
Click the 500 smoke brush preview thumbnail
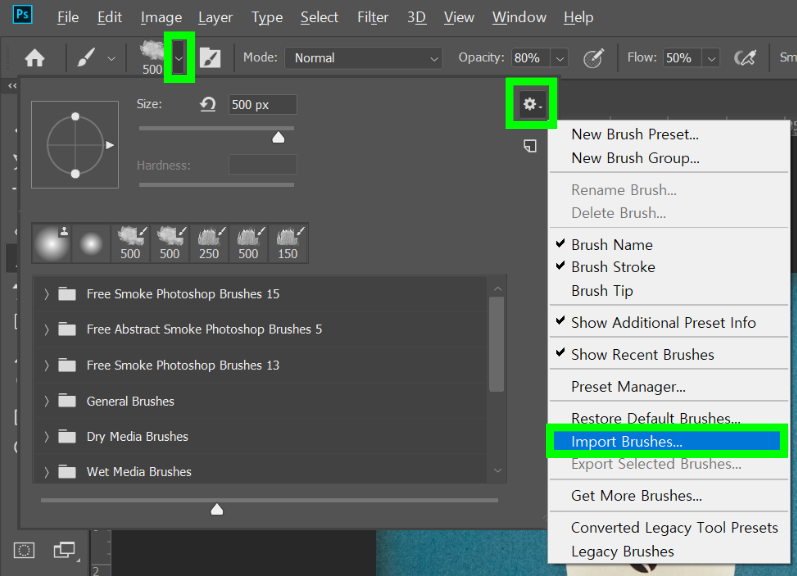click(x=152, y=57)
